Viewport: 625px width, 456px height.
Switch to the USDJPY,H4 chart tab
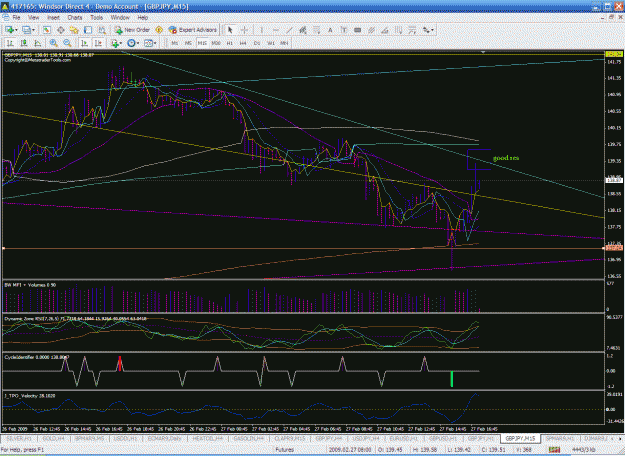pos(366,438)
